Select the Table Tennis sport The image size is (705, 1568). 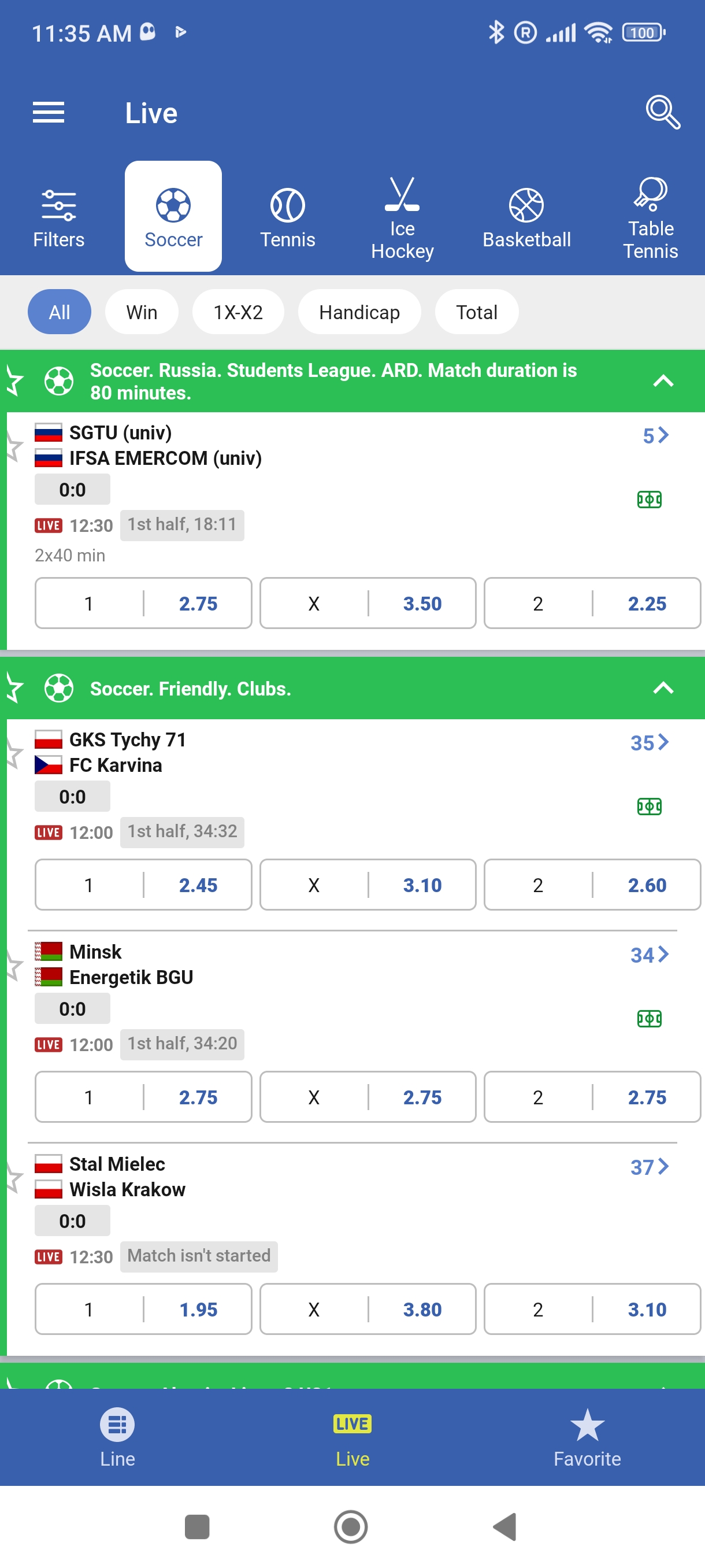[x=650, y=217]
